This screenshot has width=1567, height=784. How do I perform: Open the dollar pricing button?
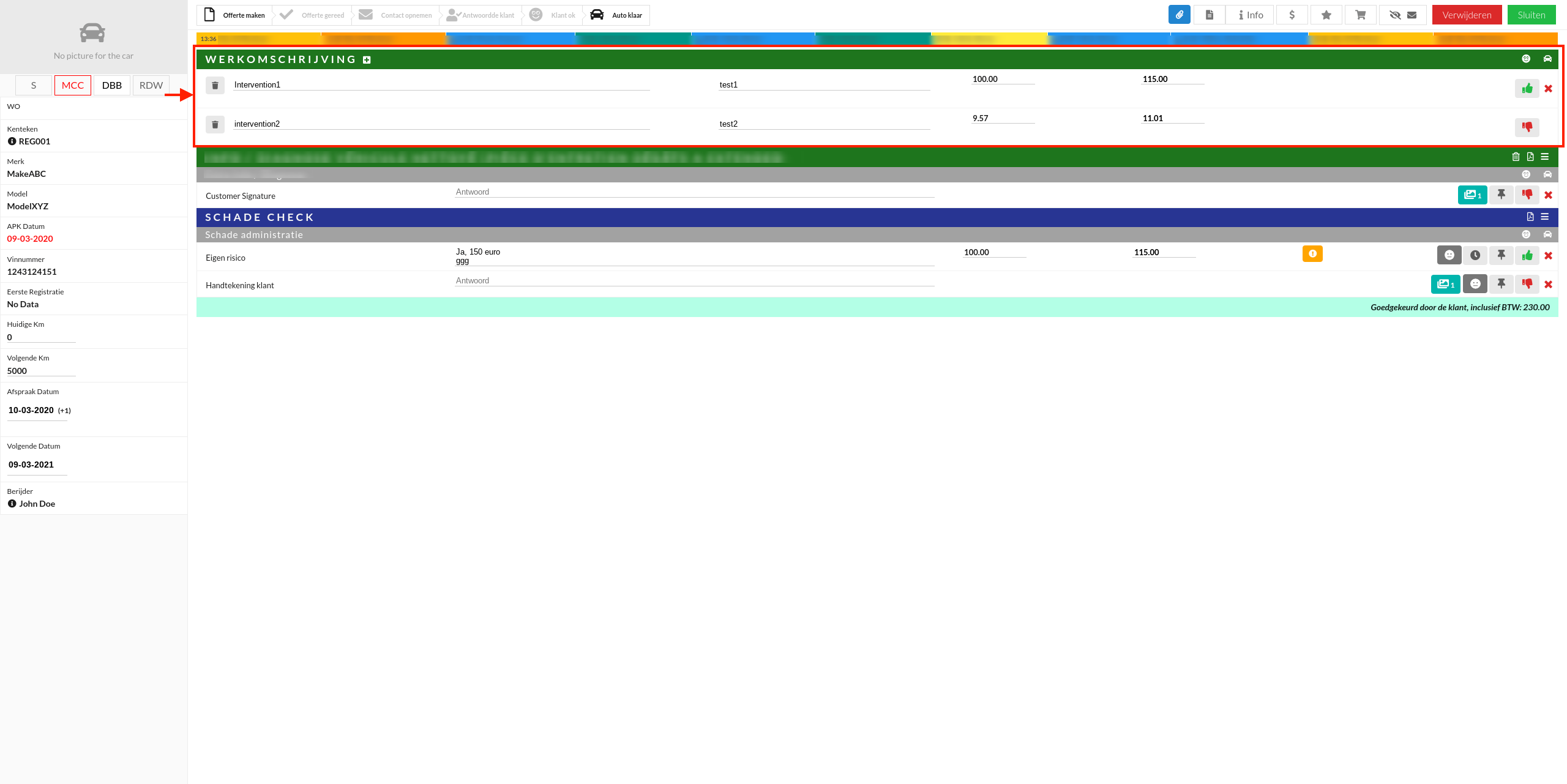[x=1292, y=15]
